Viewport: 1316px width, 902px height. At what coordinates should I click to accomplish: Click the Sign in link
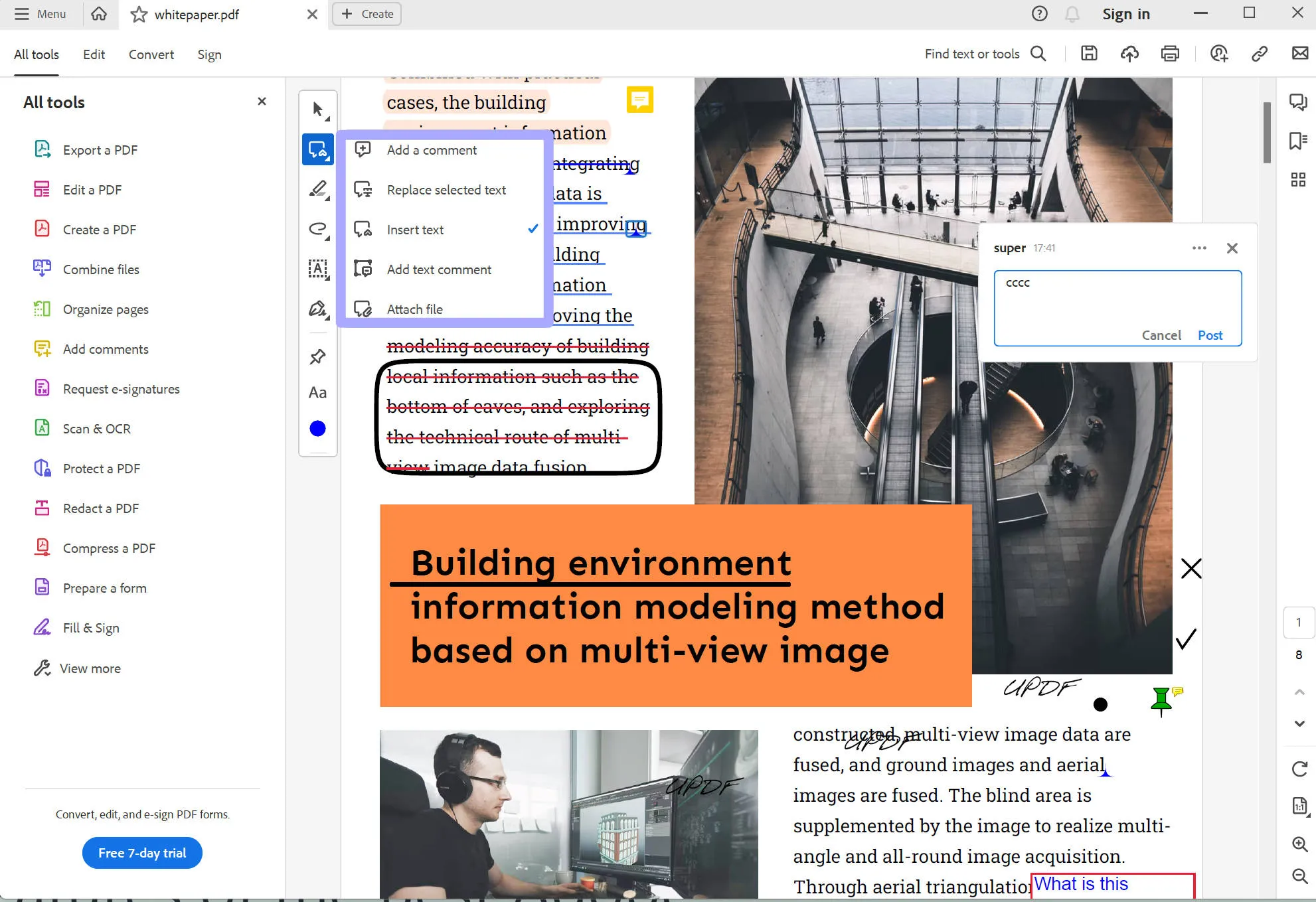tap(1126, 14)
